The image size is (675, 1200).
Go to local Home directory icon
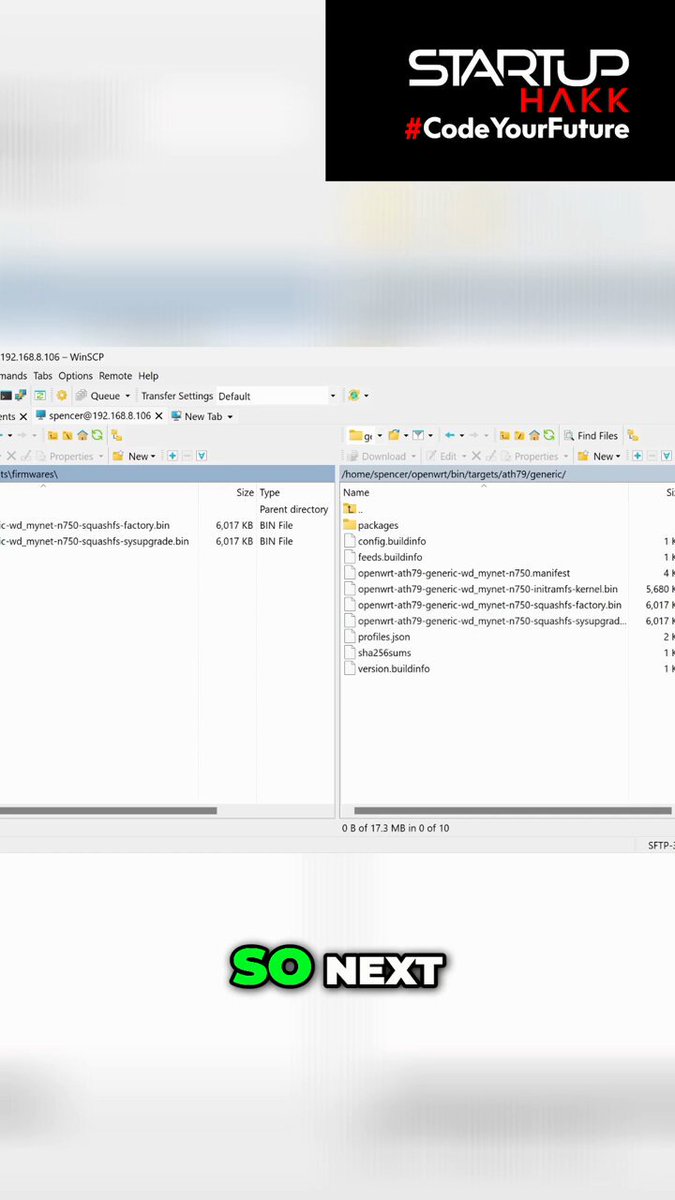tap(83, 436)
